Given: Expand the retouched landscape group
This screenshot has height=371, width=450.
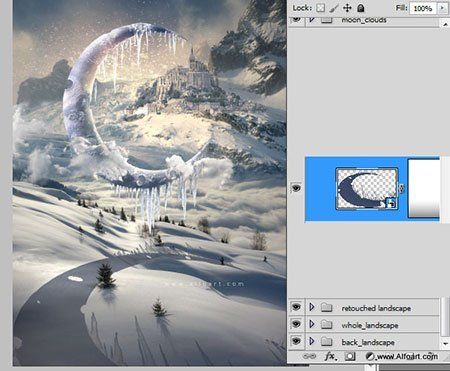Looking at the screenshot, I should 312,307.
